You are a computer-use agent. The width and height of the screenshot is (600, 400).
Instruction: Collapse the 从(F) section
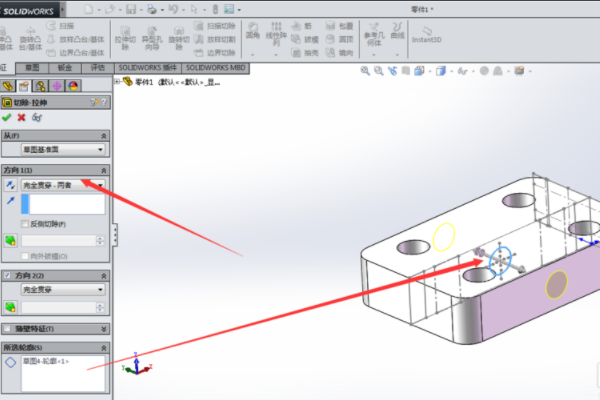click(x=104, y=136)
